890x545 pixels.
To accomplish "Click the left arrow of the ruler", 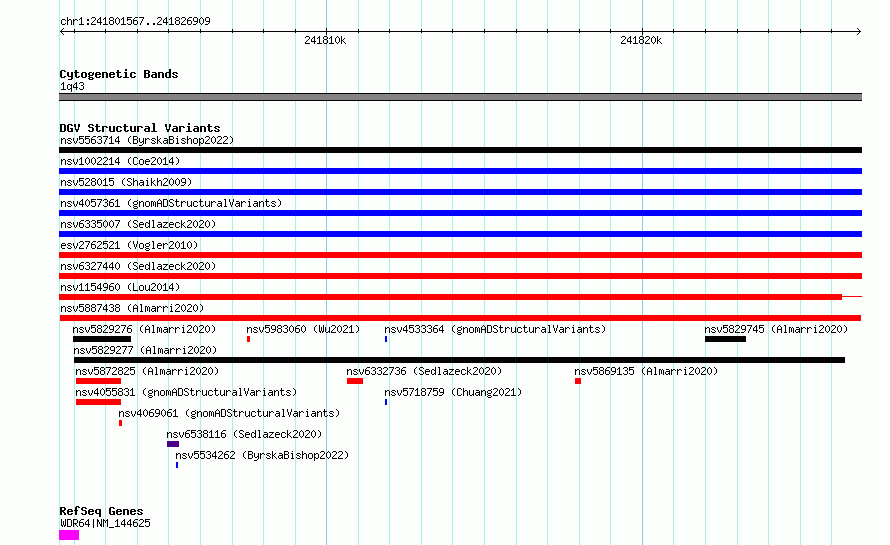I will (x=62, y=31).
